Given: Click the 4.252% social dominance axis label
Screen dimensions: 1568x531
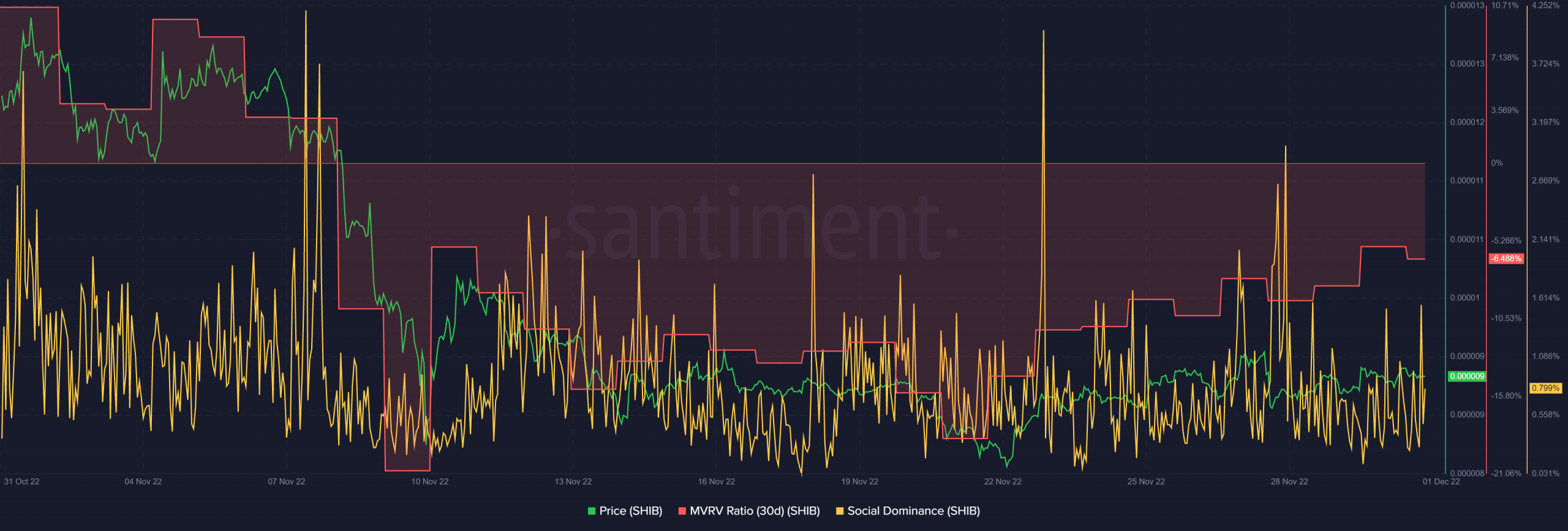Looking at the screenshot, I should (1545, 6).
